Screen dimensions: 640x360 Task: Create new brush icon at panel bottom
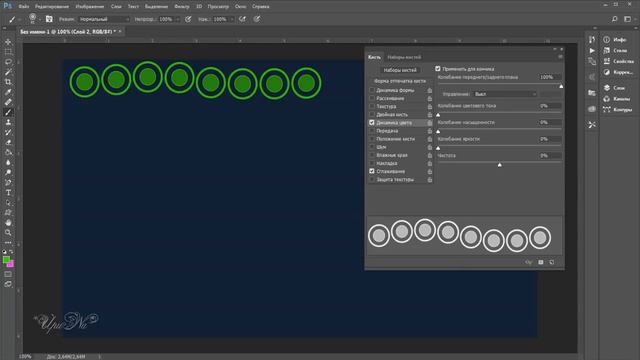pos(552,262)
